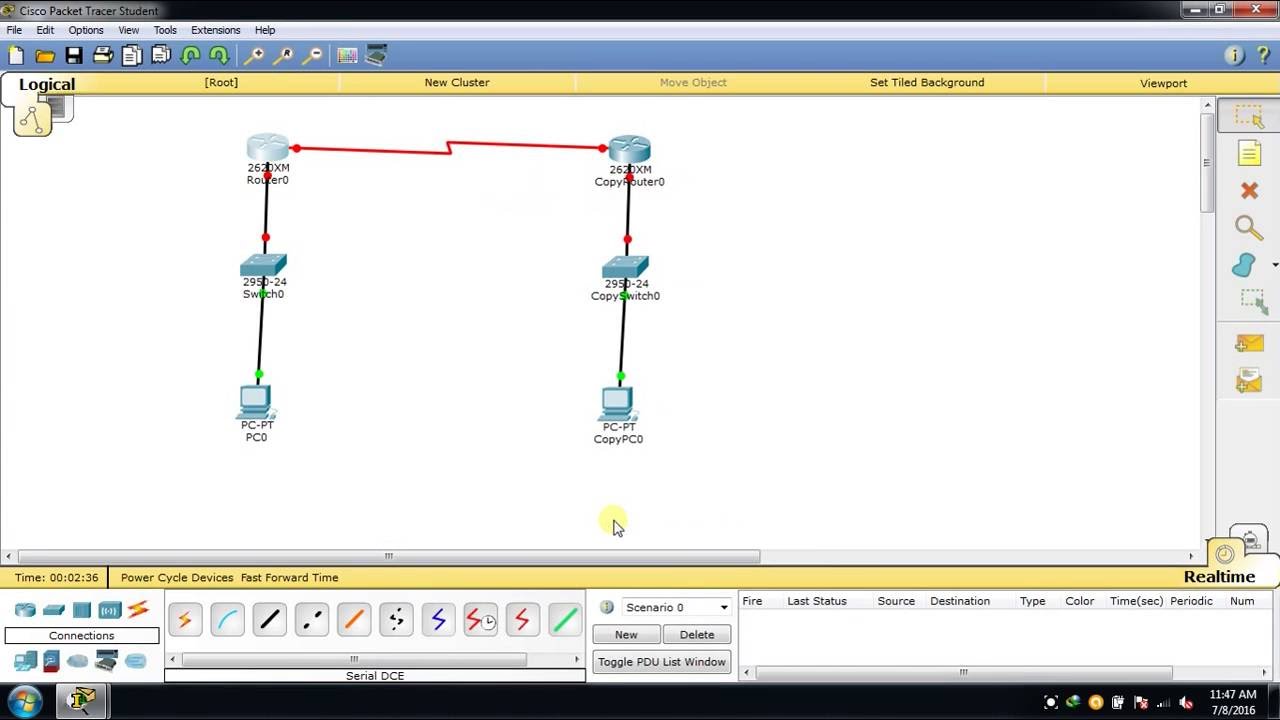Select Switches device category
The height and width of the screenshot is (720, 1280).
click(x=54, y=610)
